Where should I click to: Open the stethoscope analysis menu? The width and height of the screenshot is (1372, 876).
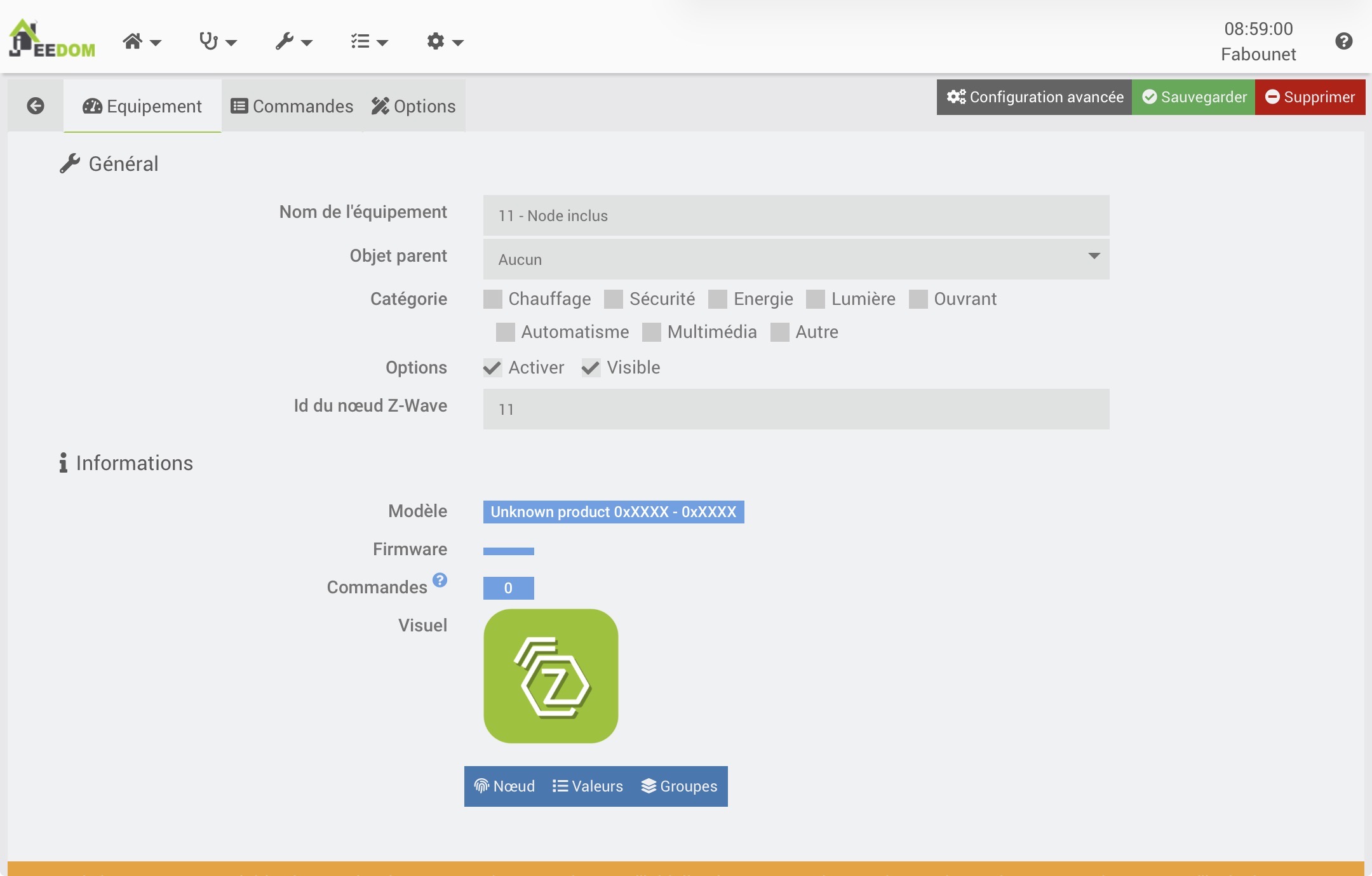coord(217,42)
